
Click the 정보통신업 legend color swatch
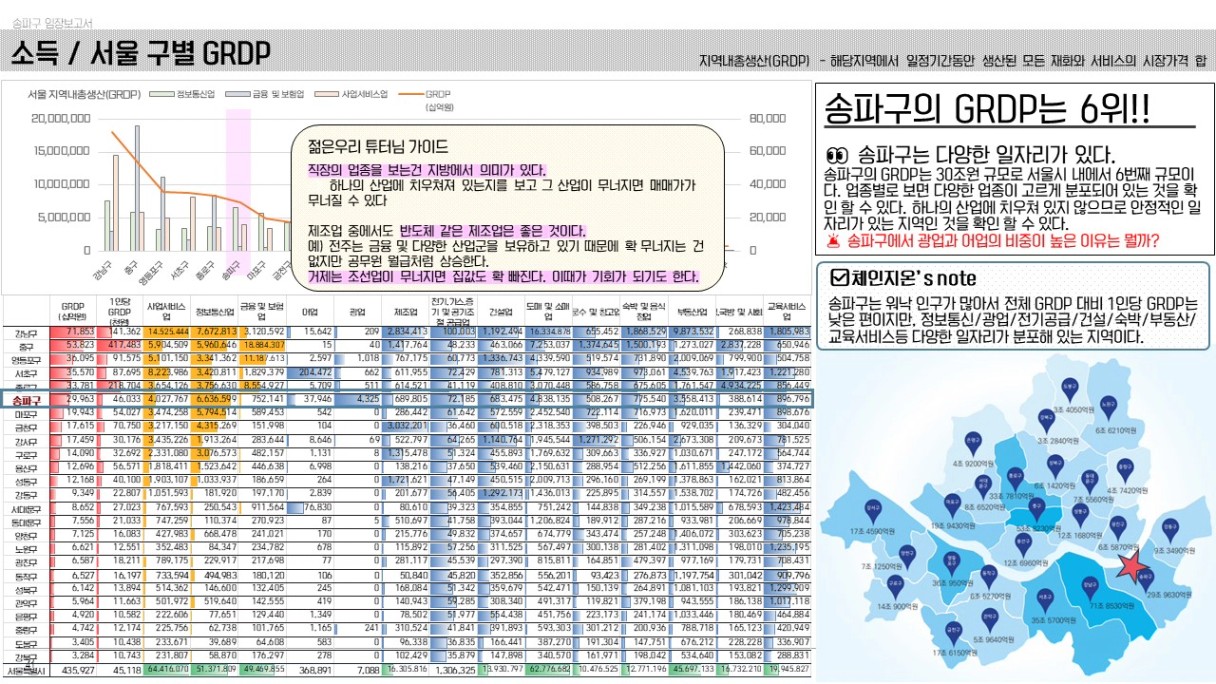(160, 94)
